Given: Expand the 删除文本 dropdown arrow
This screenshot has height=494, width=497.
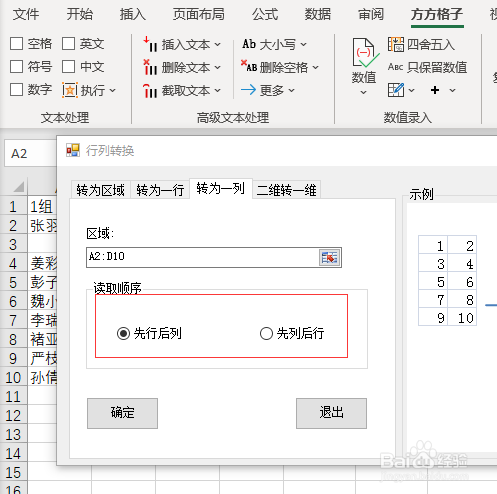Looking at the screenshot, I should point(217,67).
